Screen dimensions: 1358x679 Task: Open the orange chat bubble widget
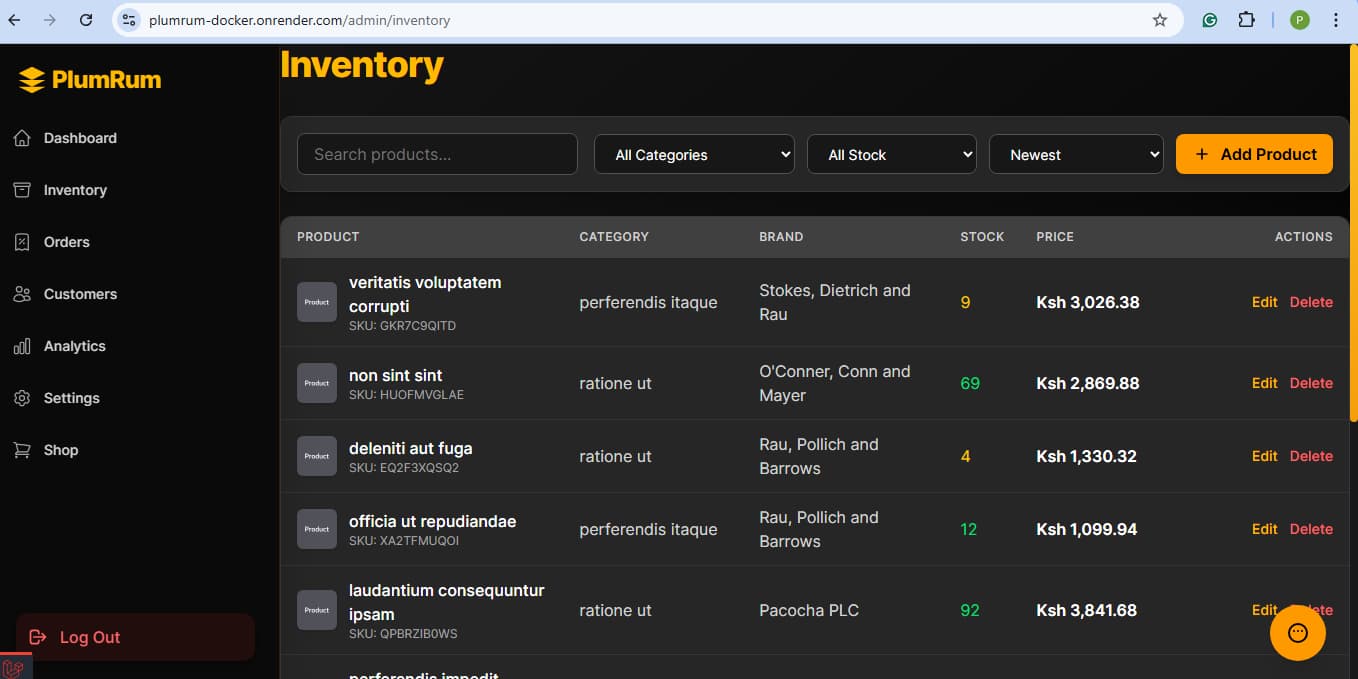(x=1297, y=633)
